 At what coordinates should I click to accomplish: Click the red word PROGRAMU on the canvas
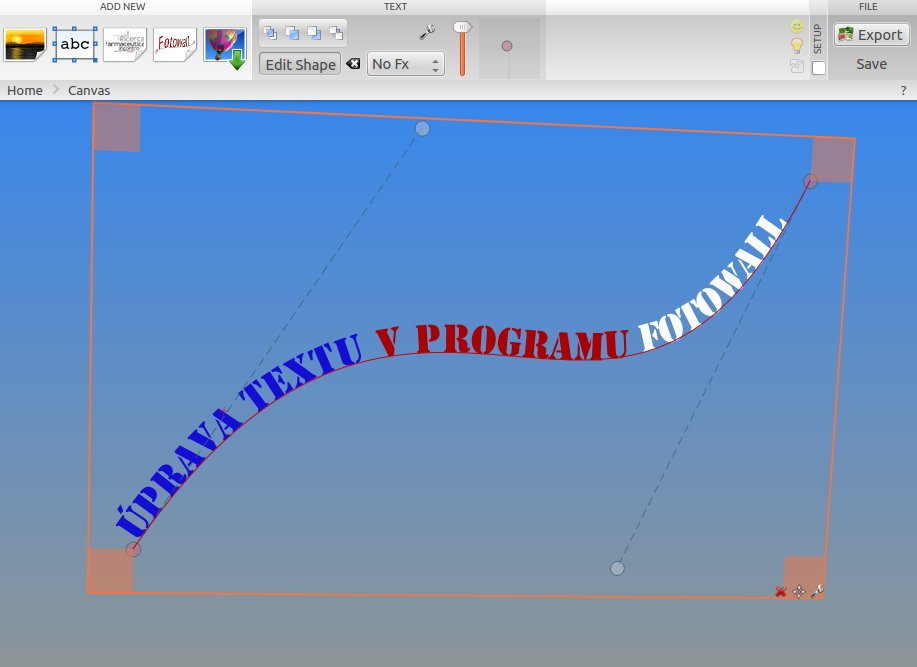click(x=522, y=341)
